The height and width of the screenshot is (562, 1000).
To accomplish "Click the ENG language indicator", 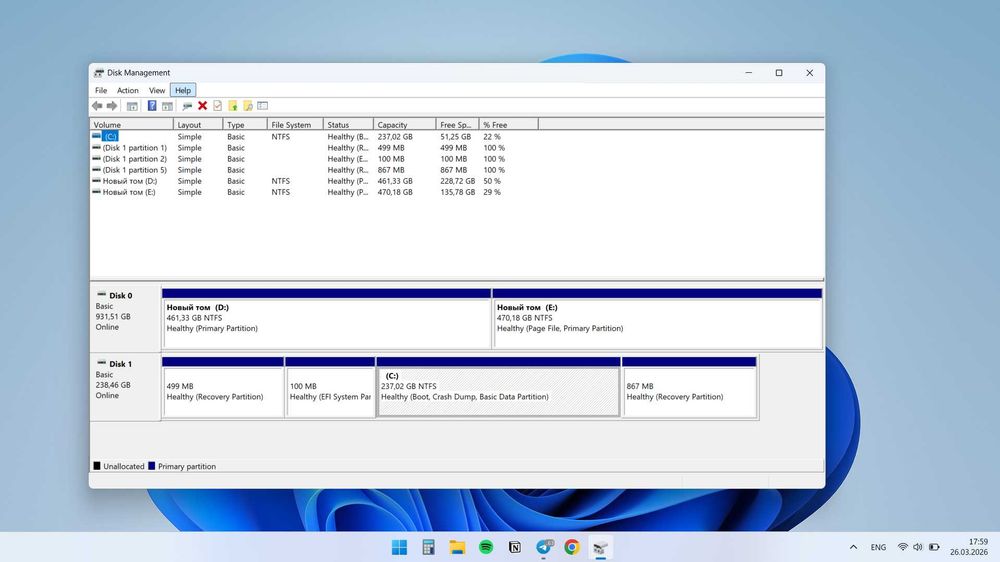I will coord(878,547).
